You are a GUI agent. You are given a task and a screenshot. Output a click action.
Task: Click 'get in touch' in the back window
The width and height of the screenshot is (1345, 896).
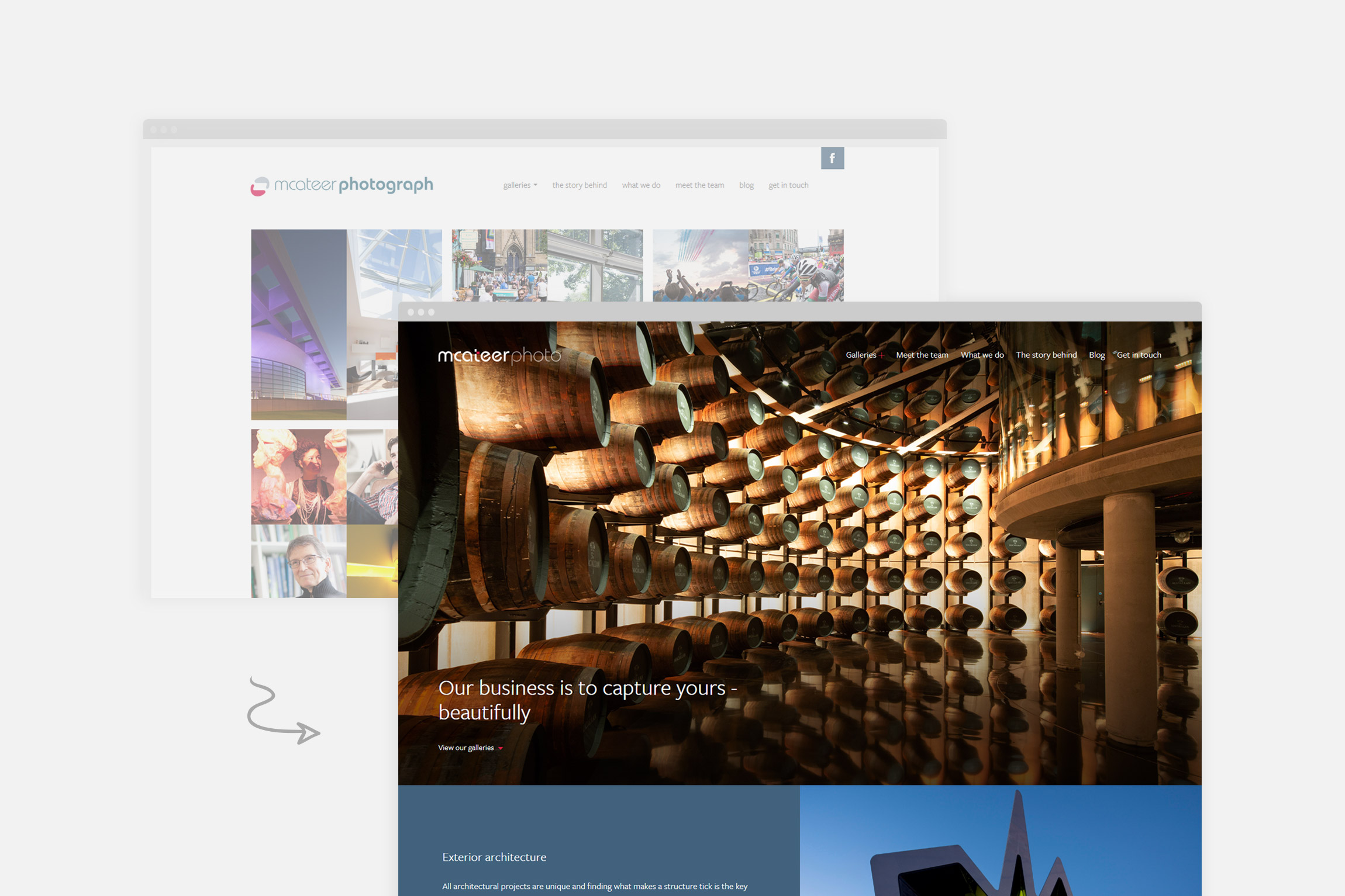[788, 185]
